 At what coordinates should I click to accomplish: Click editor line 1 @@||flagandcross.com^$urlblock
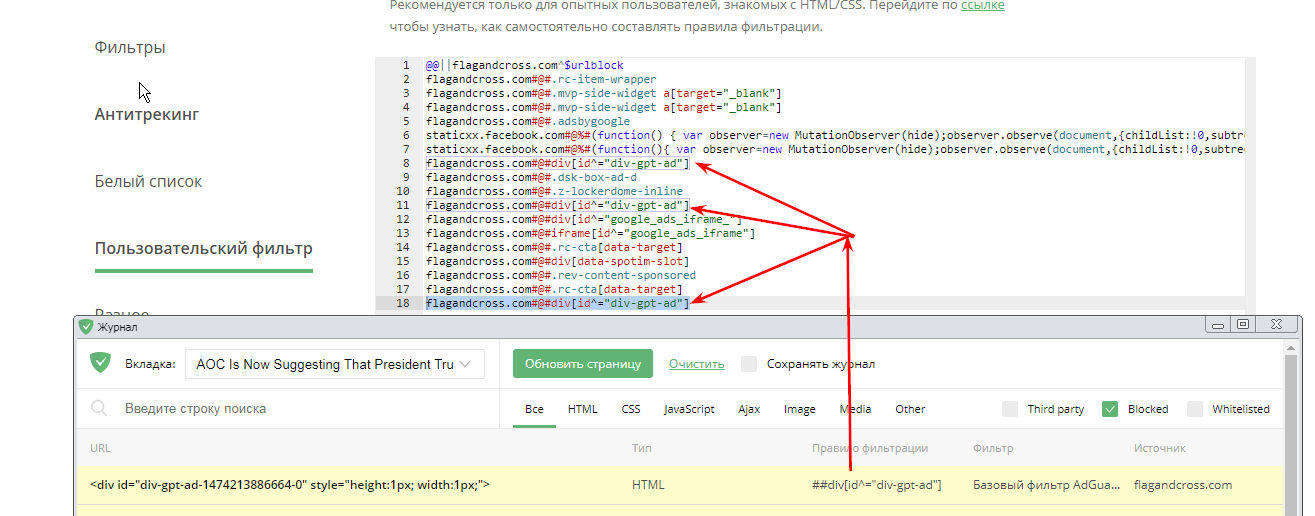coord(524,65)
